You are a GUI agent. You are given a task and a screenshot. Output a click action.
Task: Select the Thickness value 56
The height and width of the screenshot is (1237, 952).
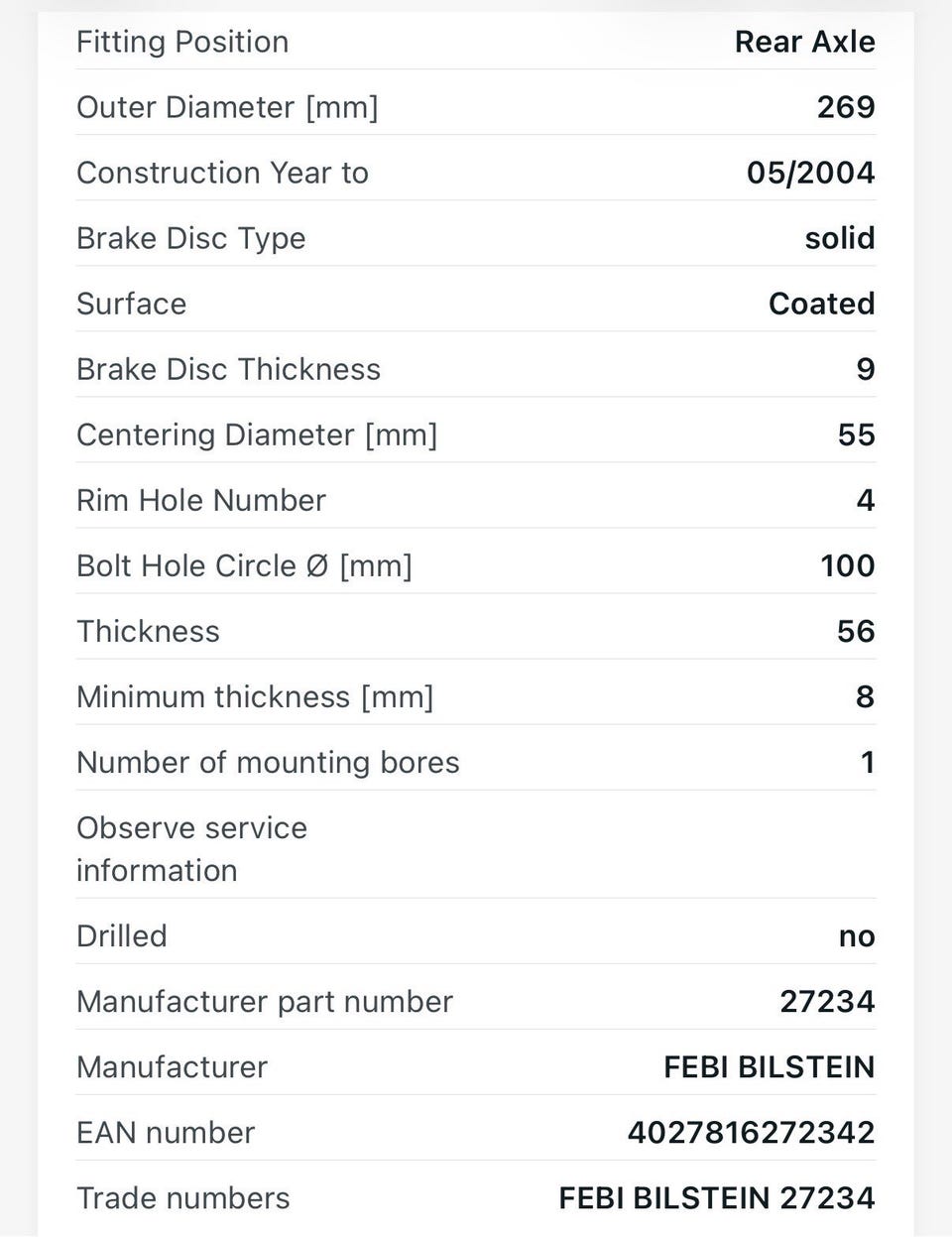pyautogui.click(x=856, y=631)
